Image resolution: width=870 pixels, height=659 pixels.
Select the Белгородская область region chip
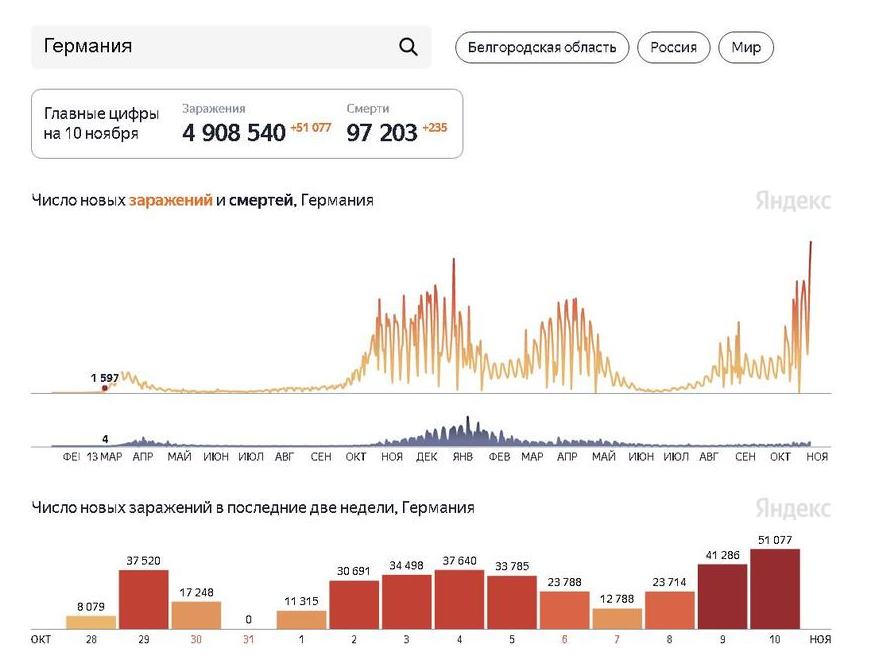(542, 47)
